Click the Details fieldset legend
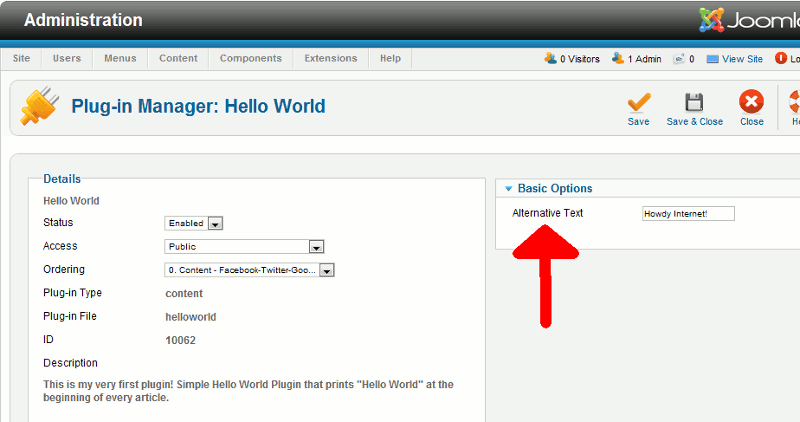The image size is (800, 422). point(62,179)
